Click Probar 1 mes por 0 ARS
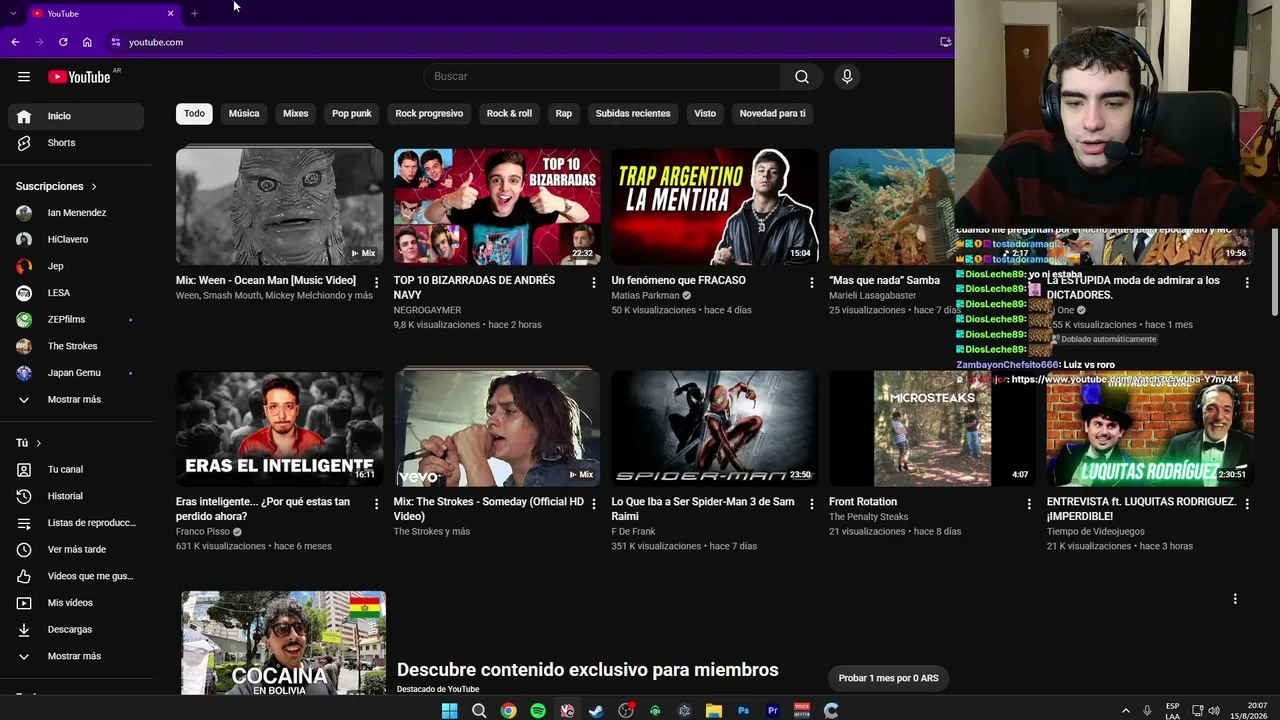Viewport: 1280px width, 720px height. tap(888, 678)
